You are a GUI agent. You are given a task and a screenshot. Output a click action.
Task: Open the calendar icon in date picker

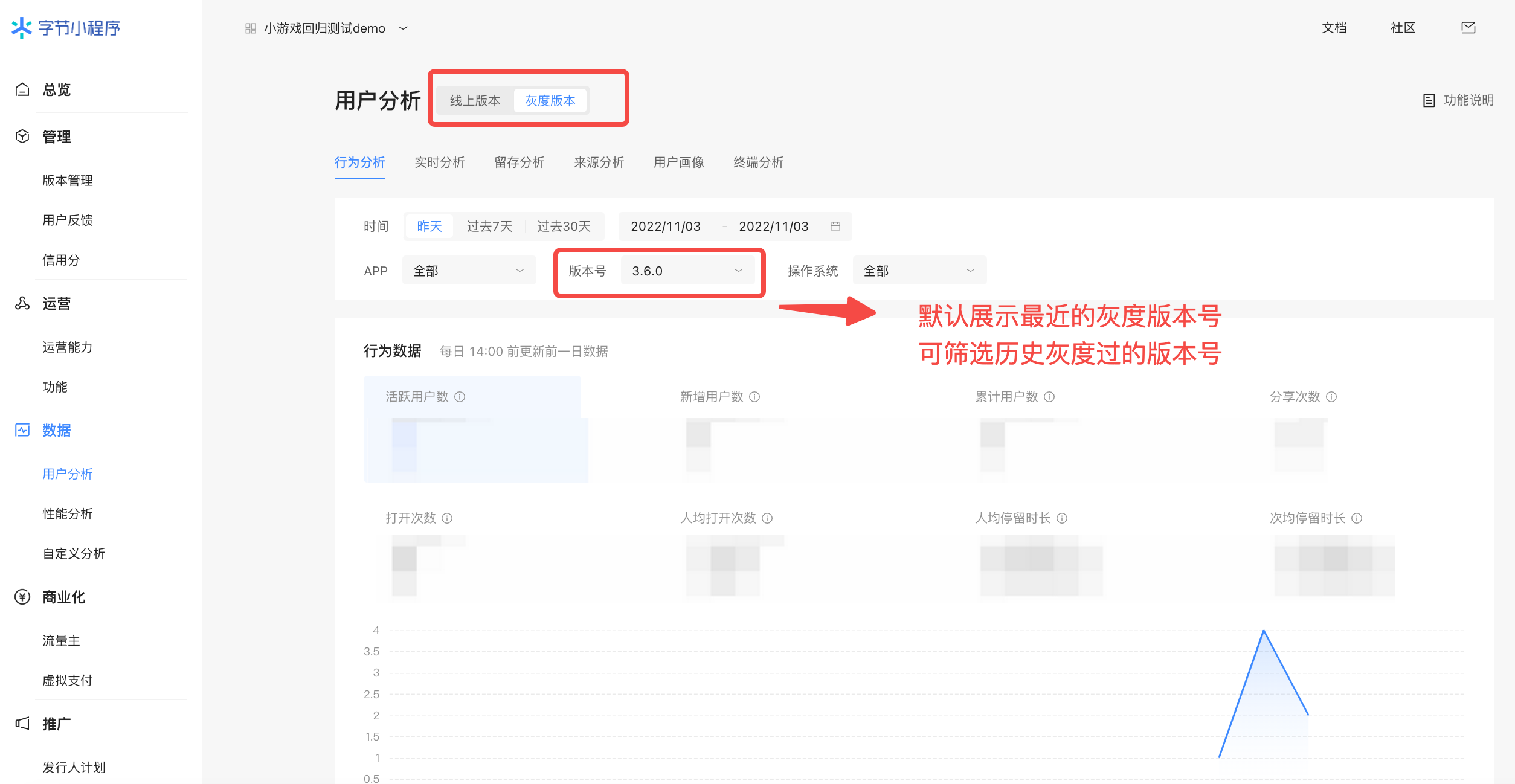pyautogui.click(x=835, y=227)
